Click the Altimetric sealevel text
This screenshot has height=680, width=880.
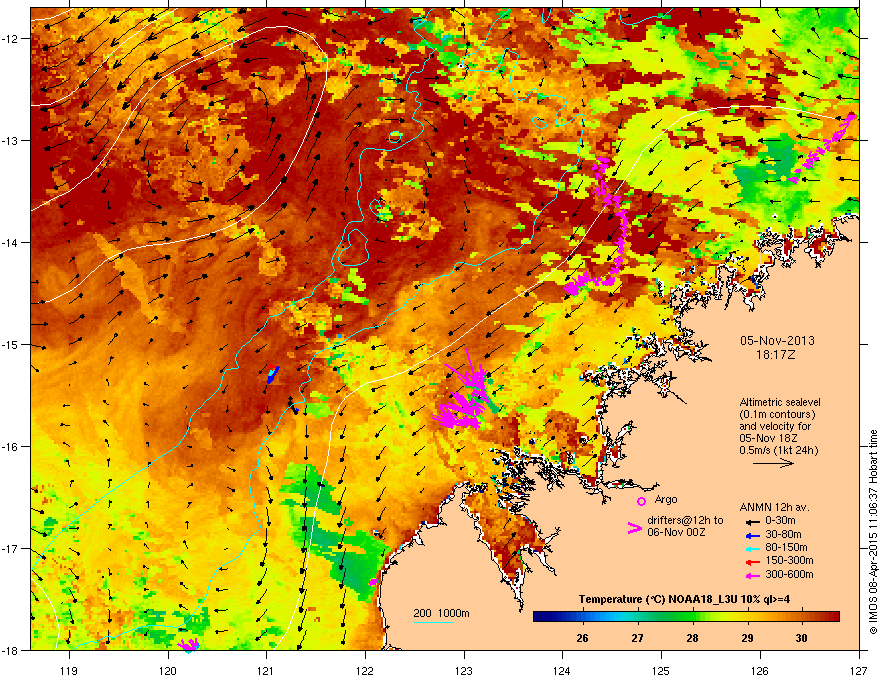click(780, 402)
